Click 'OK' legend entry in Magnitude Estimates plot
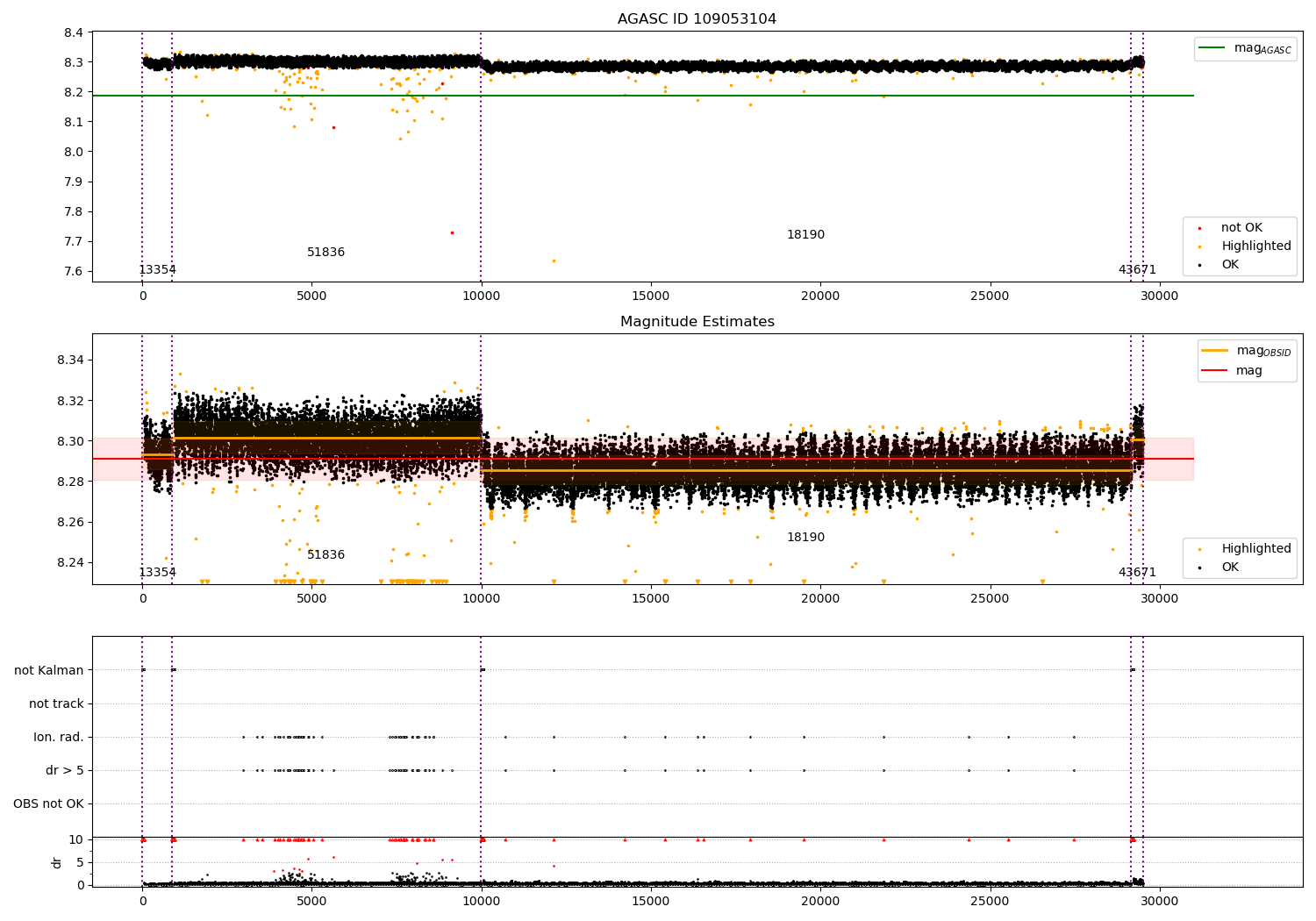The width and height of the screenshot is (1316, 921). click(x=1230, y=568)
